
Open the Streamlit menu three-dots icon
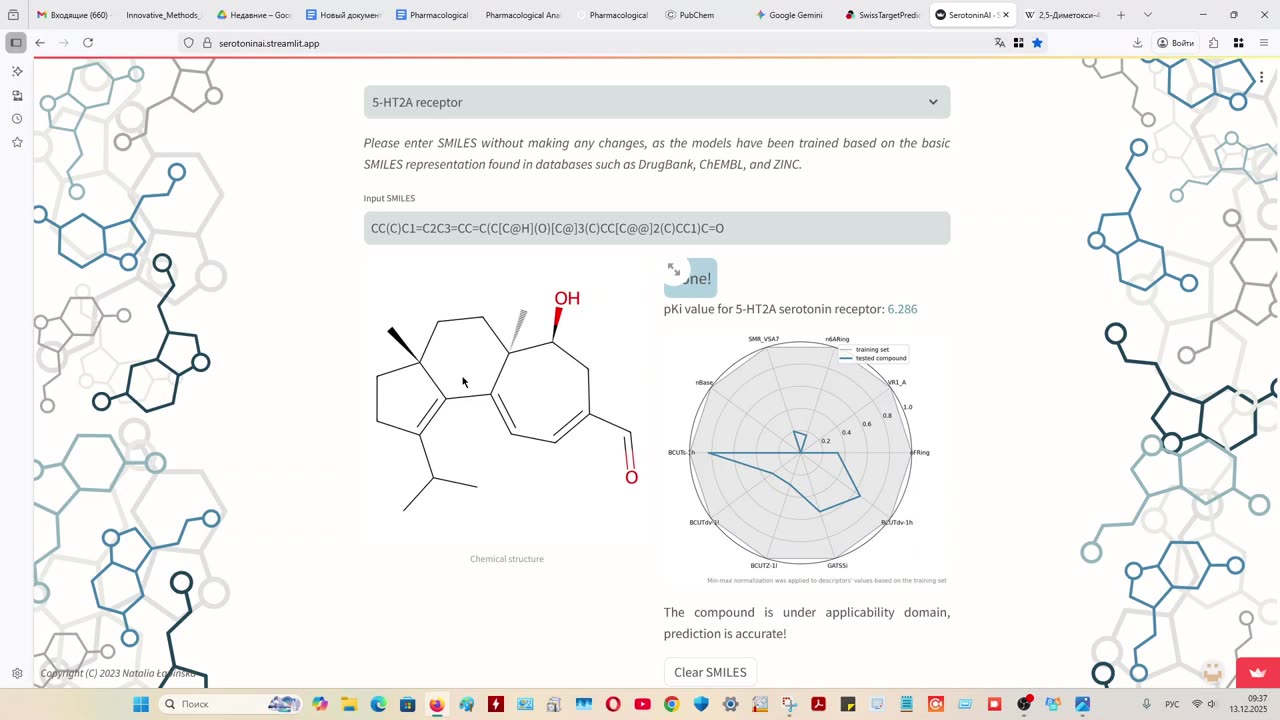[x=1261, y=77]
